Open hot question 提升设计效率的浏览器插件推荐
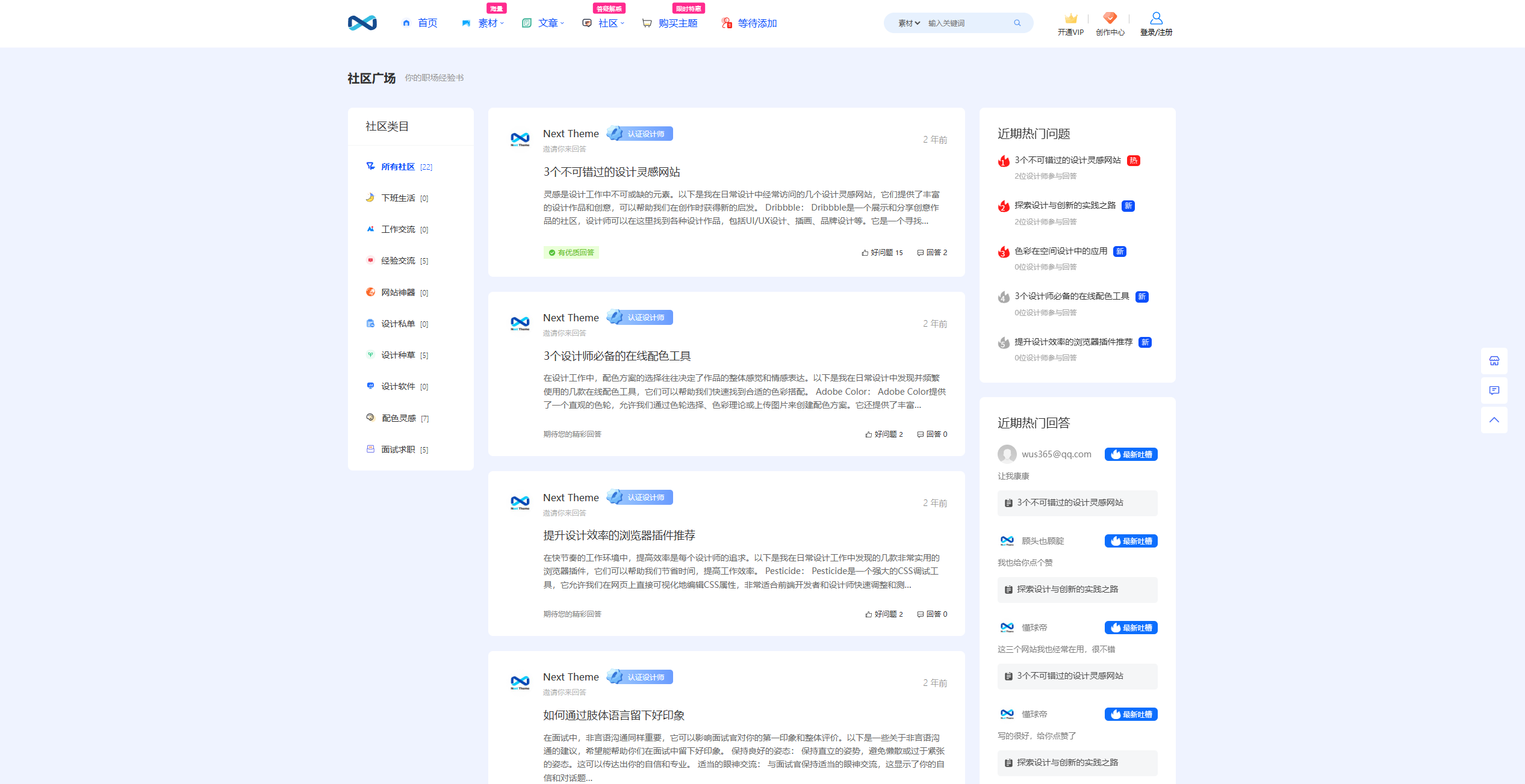 pyautogui.click(x=1073, y=342)
